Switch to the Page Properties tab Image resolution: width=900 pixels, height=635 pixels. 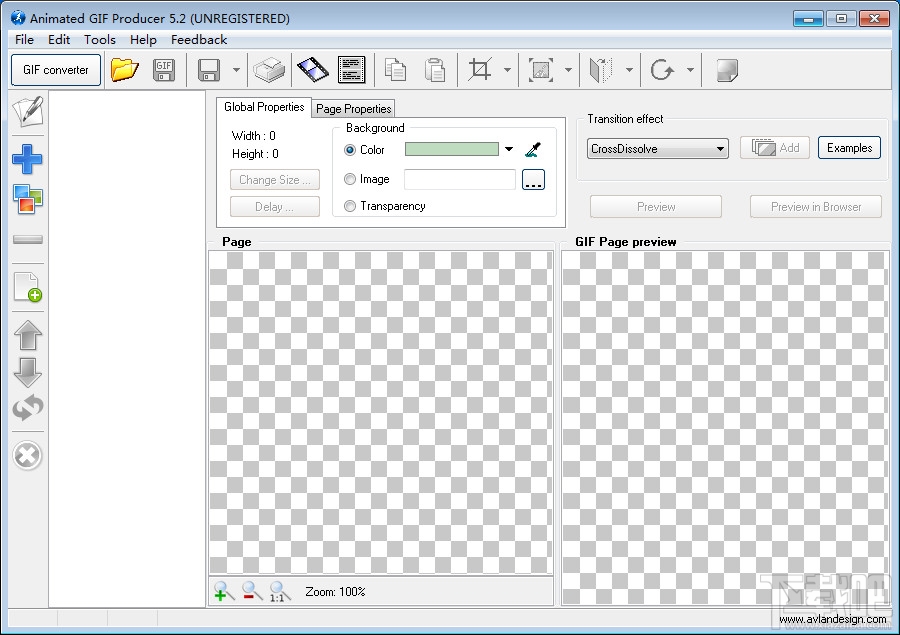tap(354, 109)
